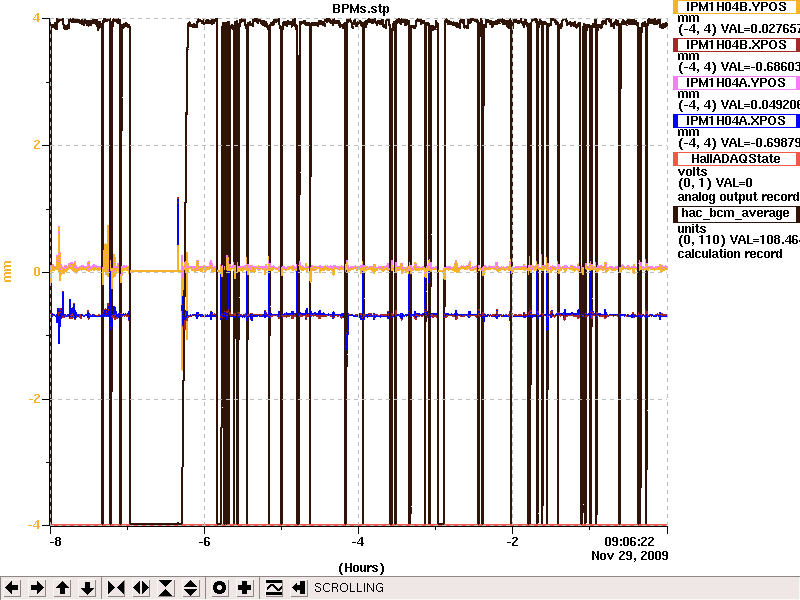Click VAL=0.0276 readout under IPM1H04B.YPOS
The image size is (800, 600).
click(760, 29)
